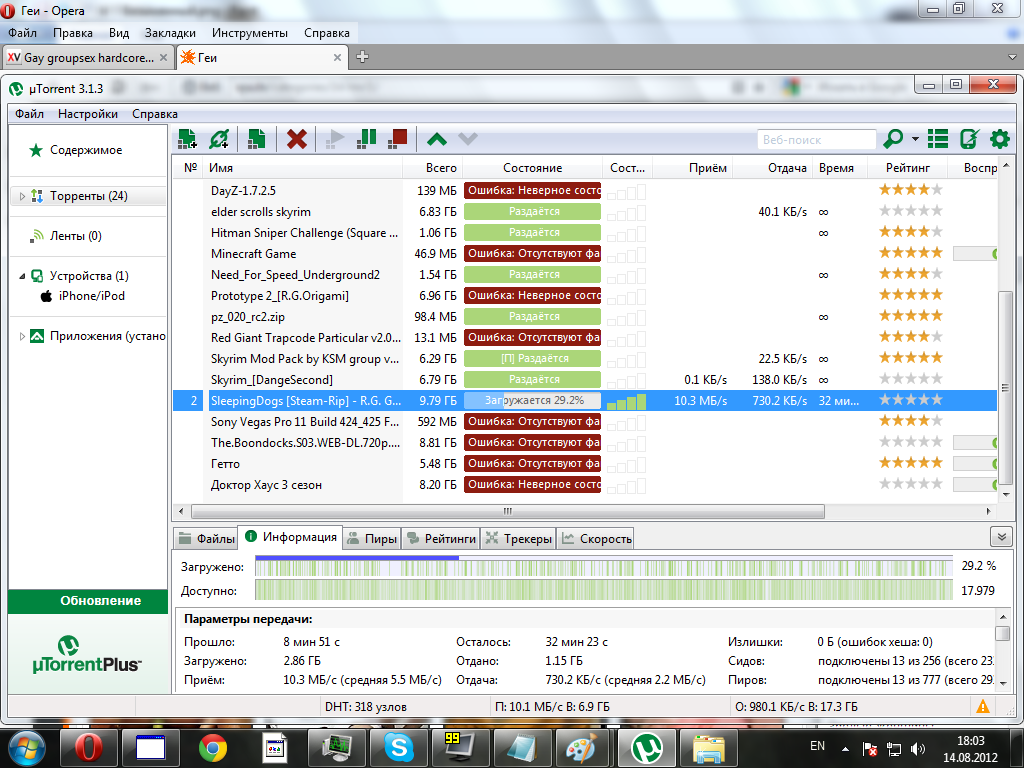Sort torrents by the Имя column header
This screenshot has width=1024, height=768.
tap(302, 168)
